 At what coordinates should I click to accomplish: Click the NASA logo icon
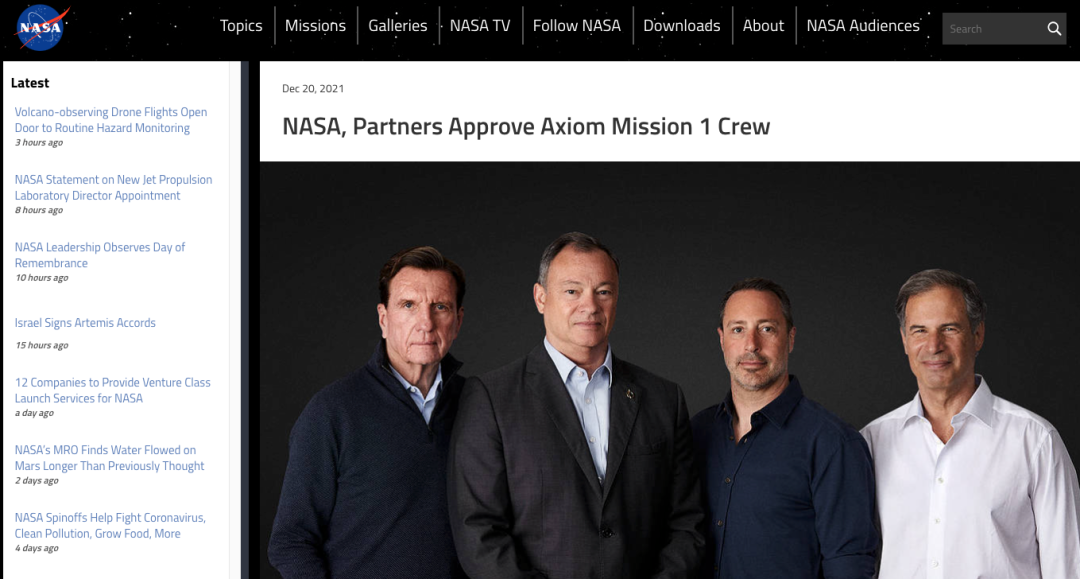[x=42, y=28]
